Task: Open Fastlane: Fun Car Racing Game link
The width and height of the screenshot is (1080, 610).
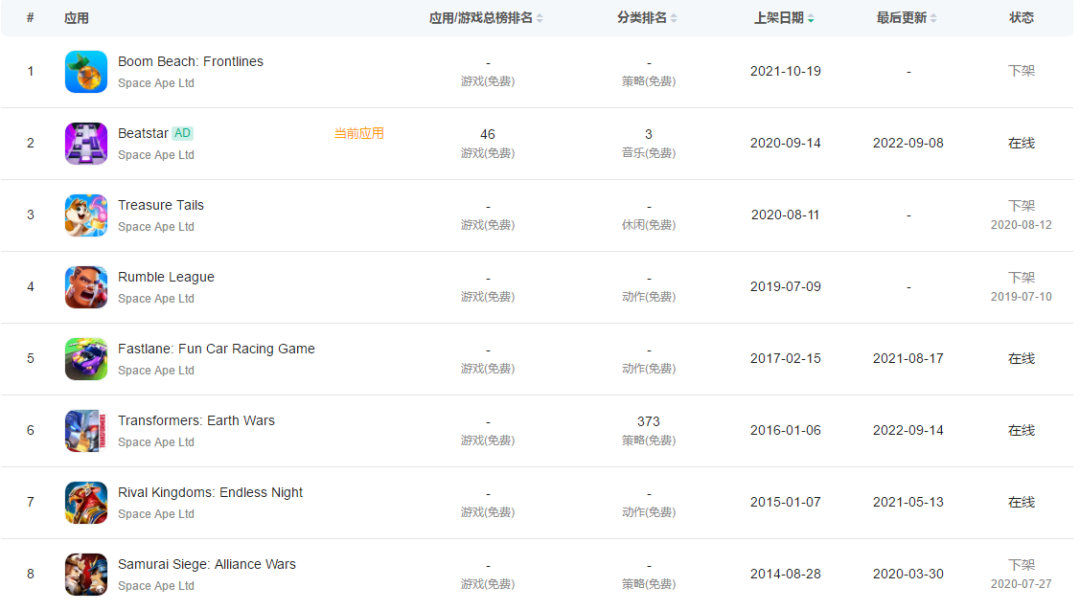Action: click(216, 348)
